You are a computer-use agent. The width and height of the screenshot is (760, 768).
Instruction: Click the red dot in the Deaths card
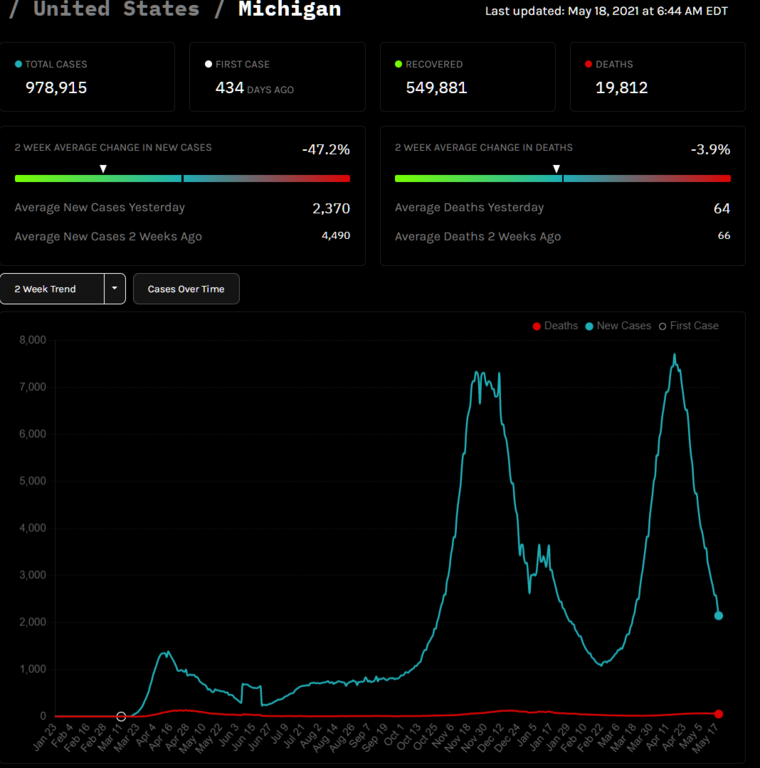(x=589, y=65)
